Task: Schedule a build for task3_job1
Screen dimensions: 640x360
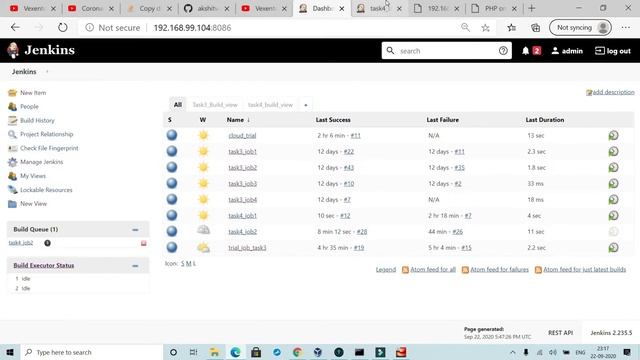Action: (x=613, y=151)
